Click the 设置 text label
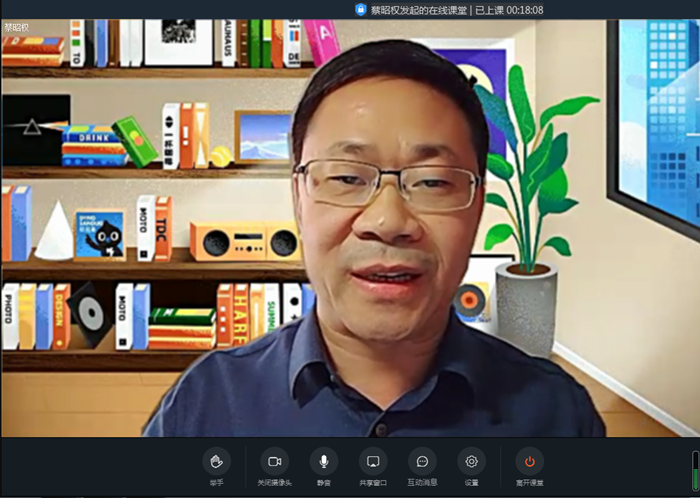 pyautogui.click(x=471, y=483)
